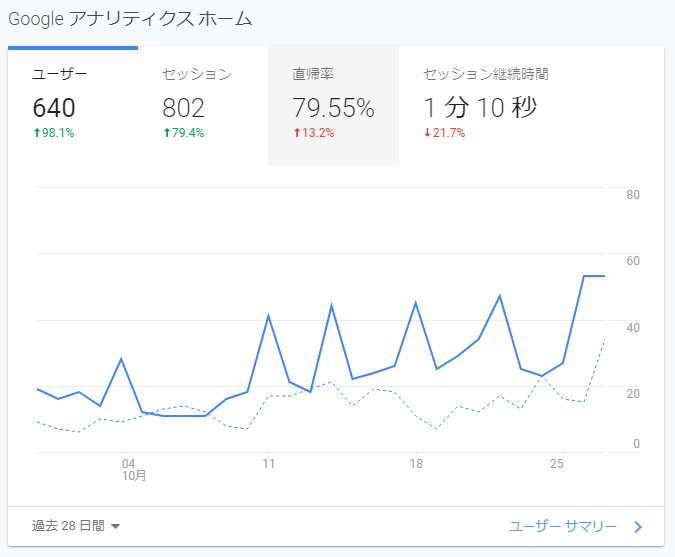The image size is (675, 557).
Task: Click the green up arrow beside 79.4%
Action: (x=167, y=133)
